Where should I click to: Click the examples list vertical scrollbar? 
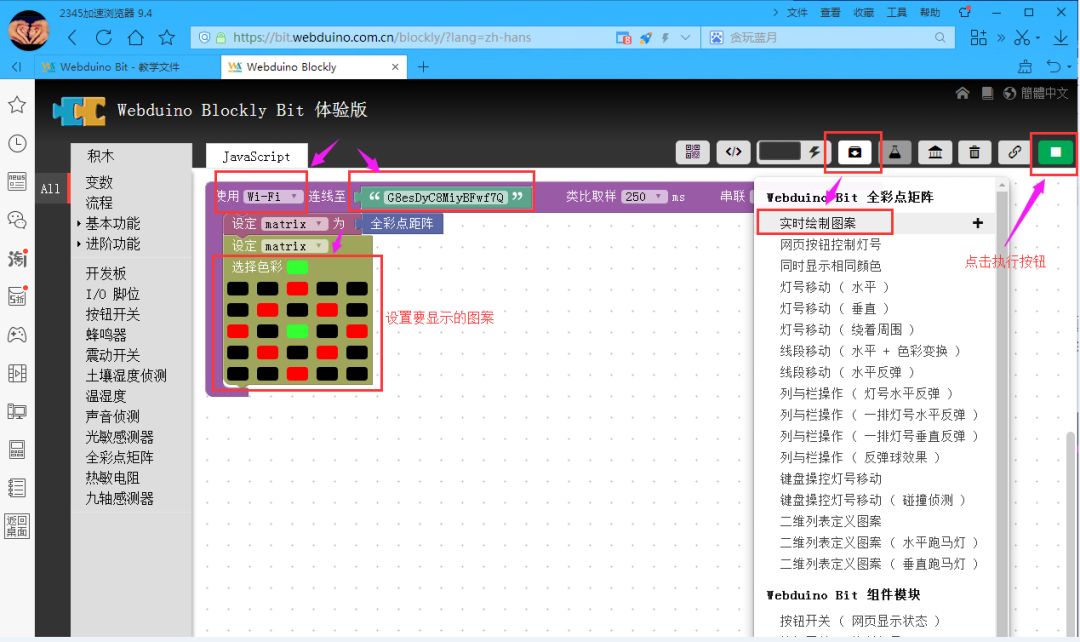click(x=1001, y=406)
